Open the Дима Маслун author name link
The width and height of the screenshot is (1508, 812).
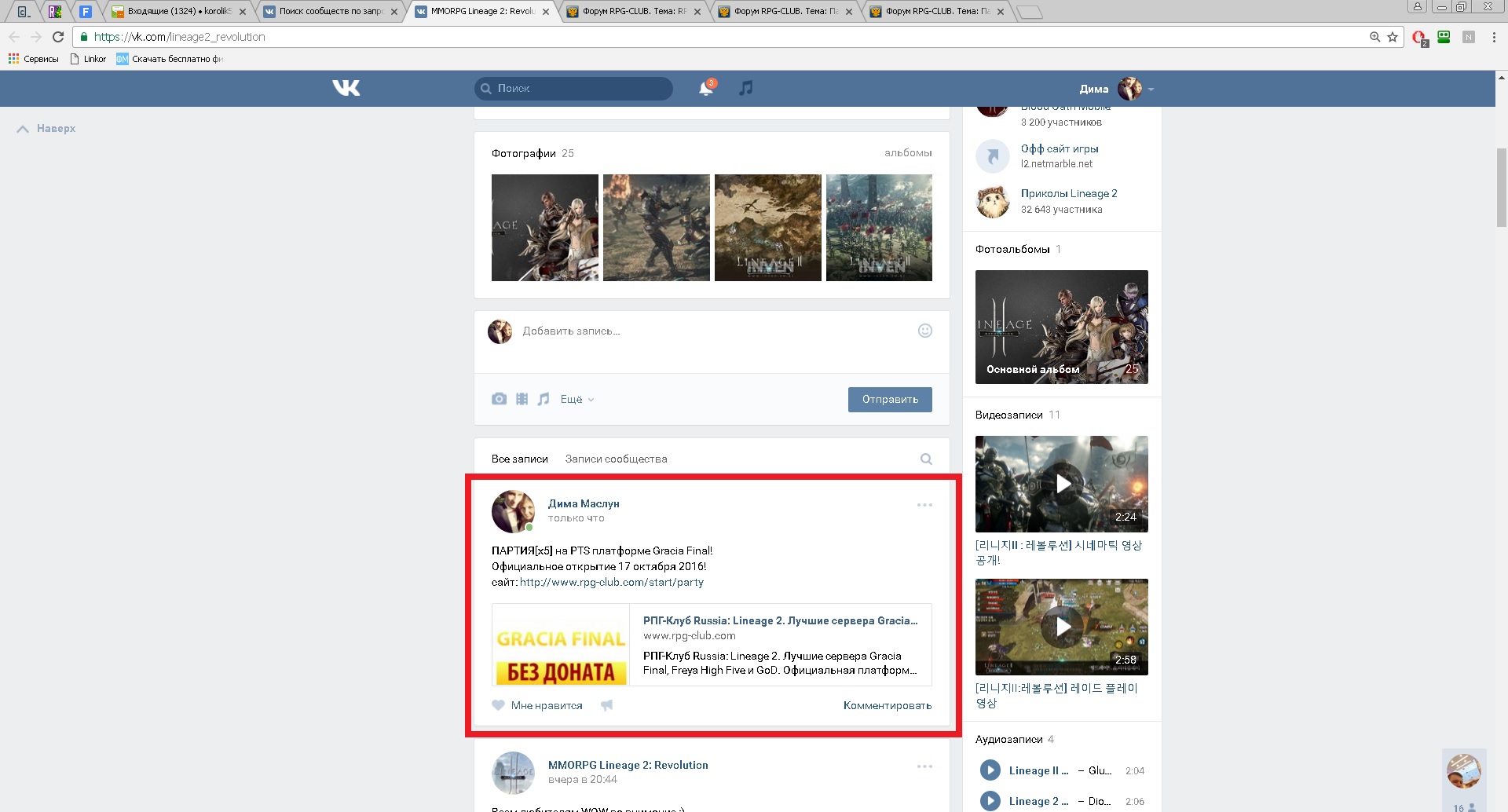tap(584, 504)
